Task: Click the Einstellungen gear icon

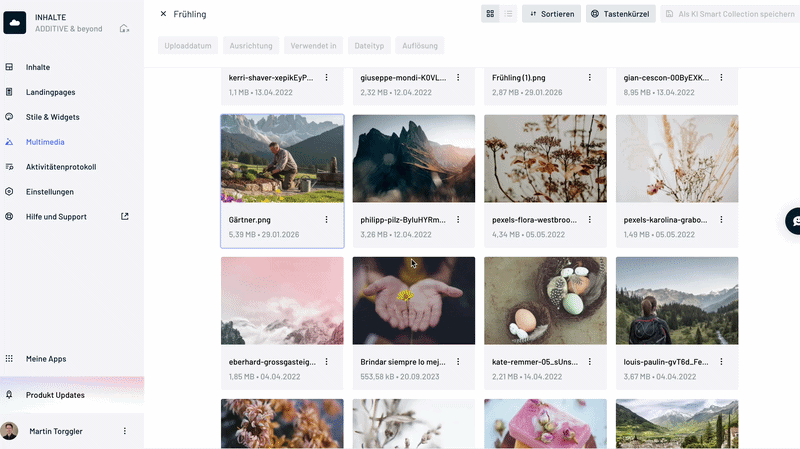Action: [9, 192]
